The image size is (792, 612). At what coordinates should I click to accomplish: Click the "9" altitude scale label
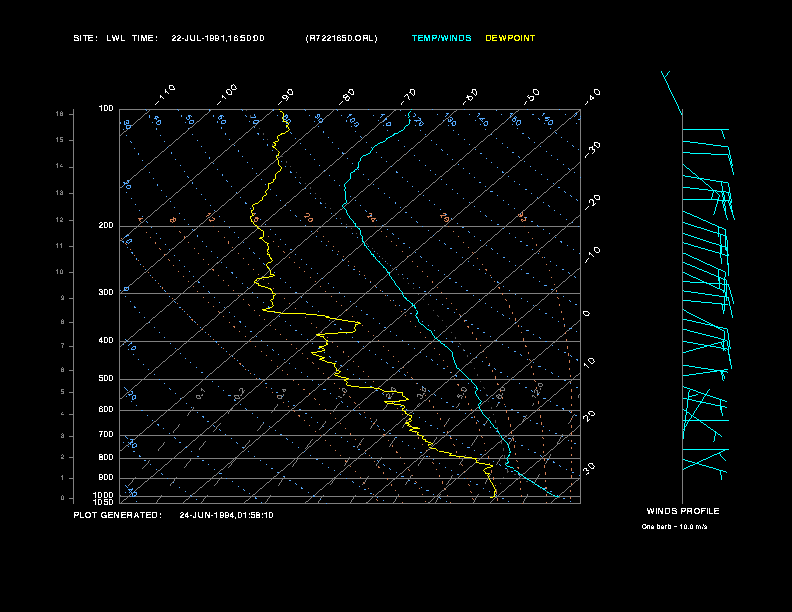coord(63,298)
